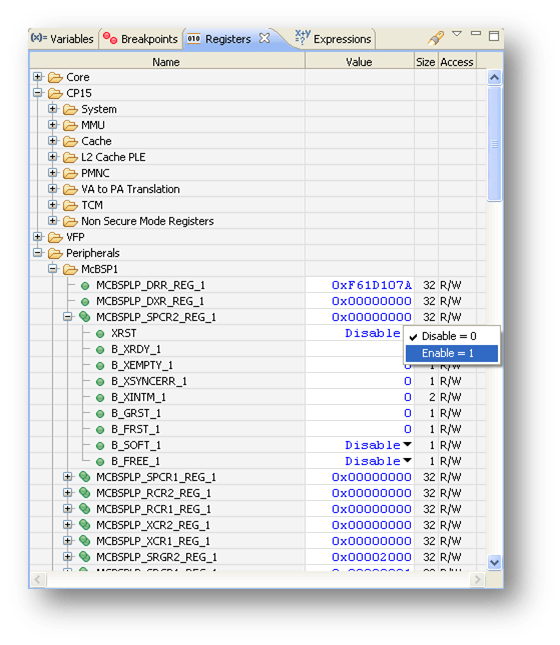
Task: Click MCBSPLP_SRGR2_REG_1 register group icon
Action: 85,557
